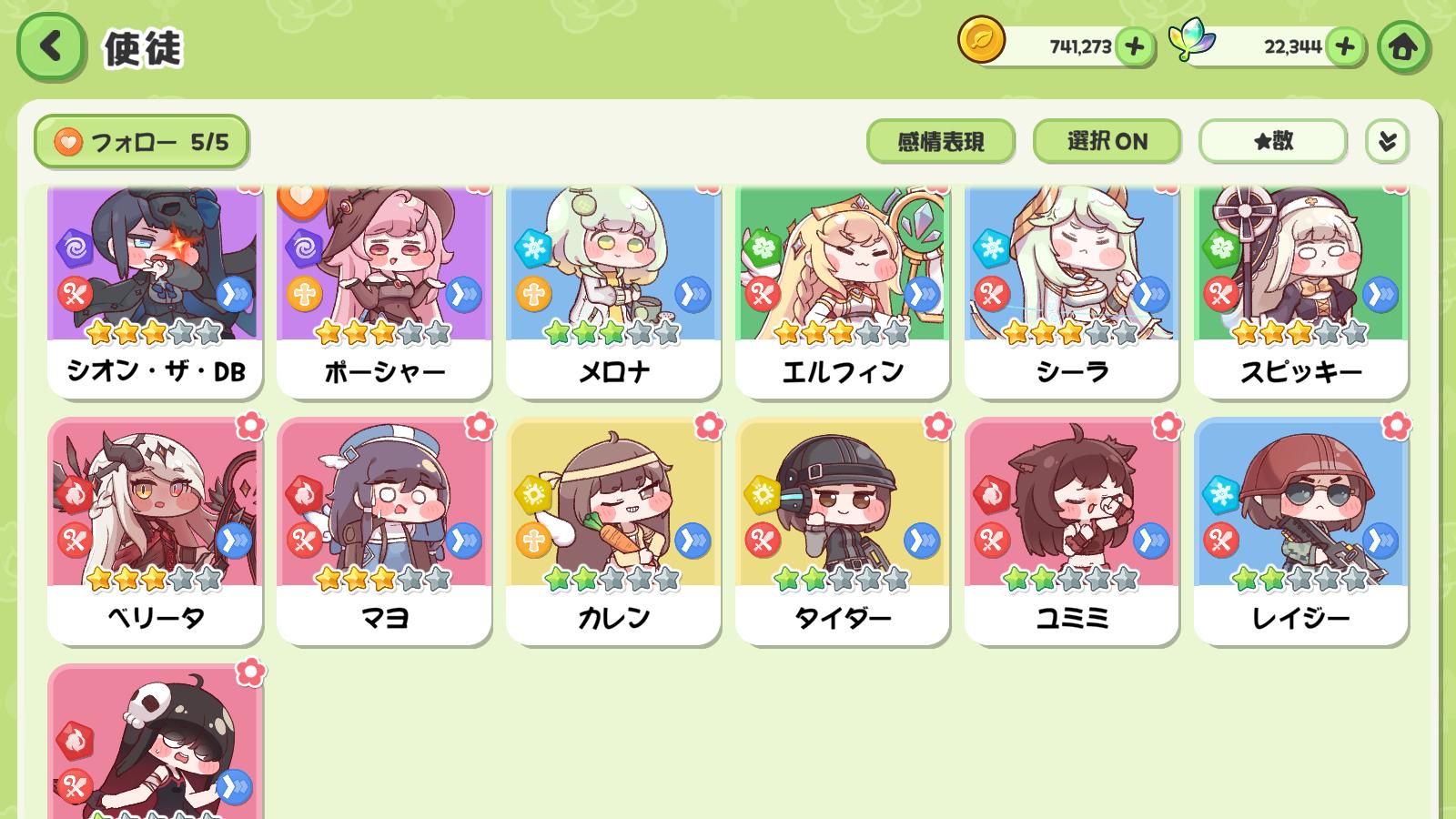
Task: Select the マヨ character card
Action: [384, 531]
